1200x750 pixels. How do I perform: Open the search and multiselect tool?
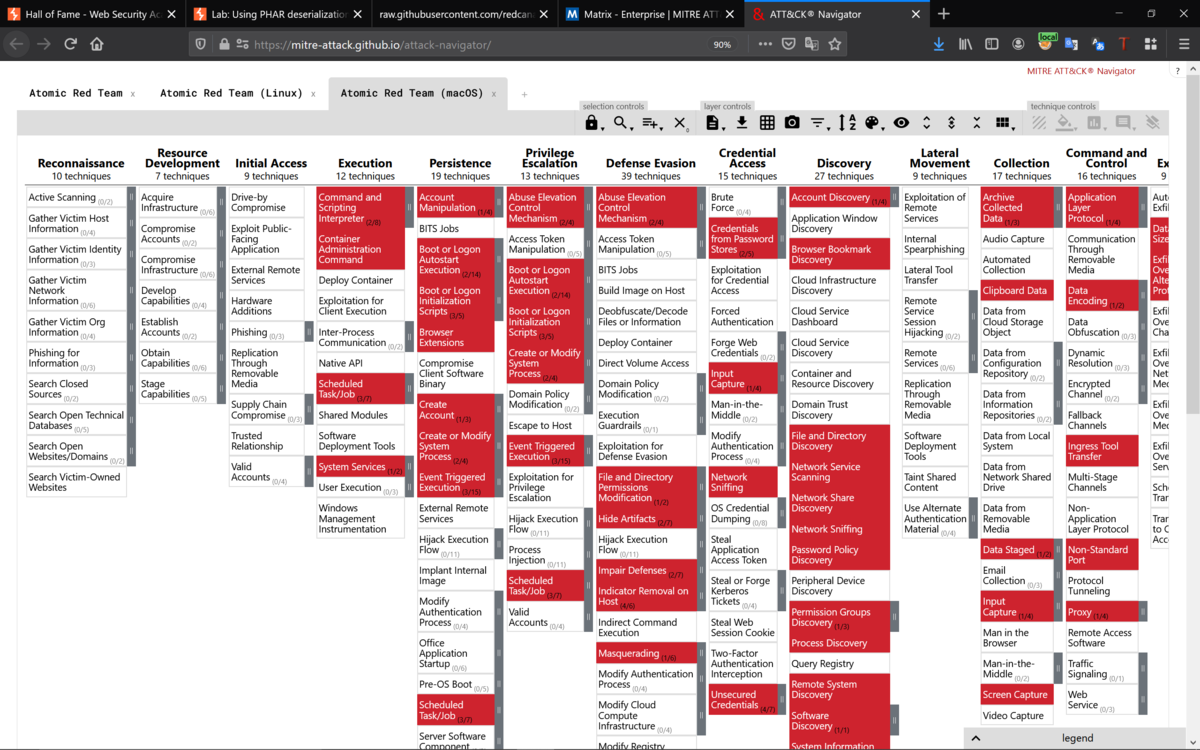[623, 123]
